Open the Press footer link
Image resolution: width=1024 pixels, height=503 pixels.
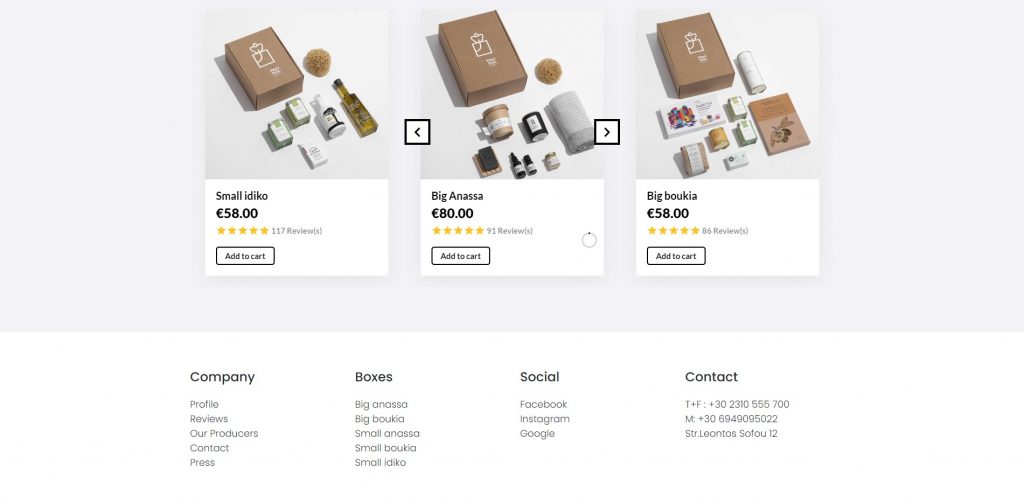coord(202,462)
